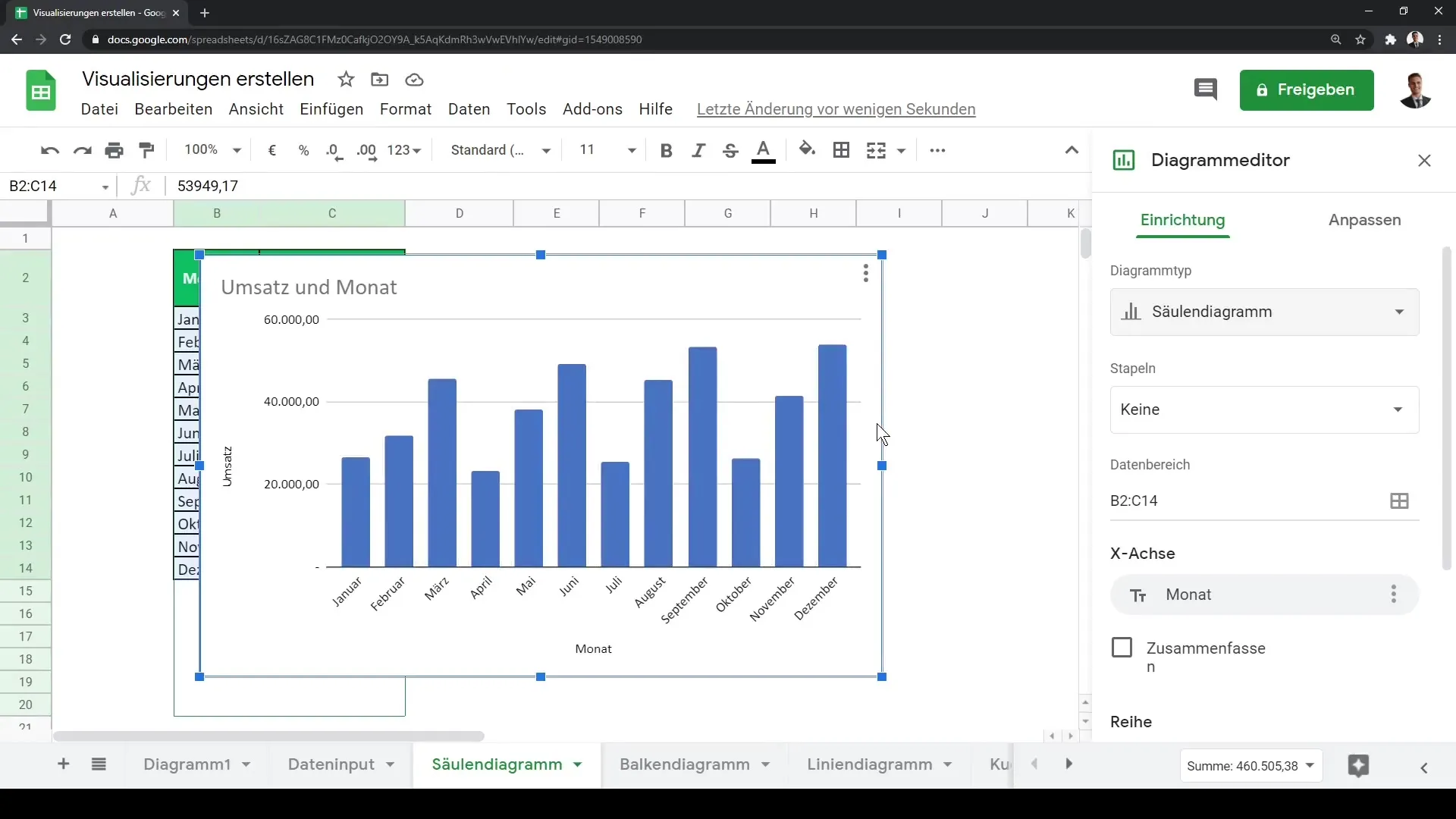Collapse side panel with bottom chevron

(1424, 767)
